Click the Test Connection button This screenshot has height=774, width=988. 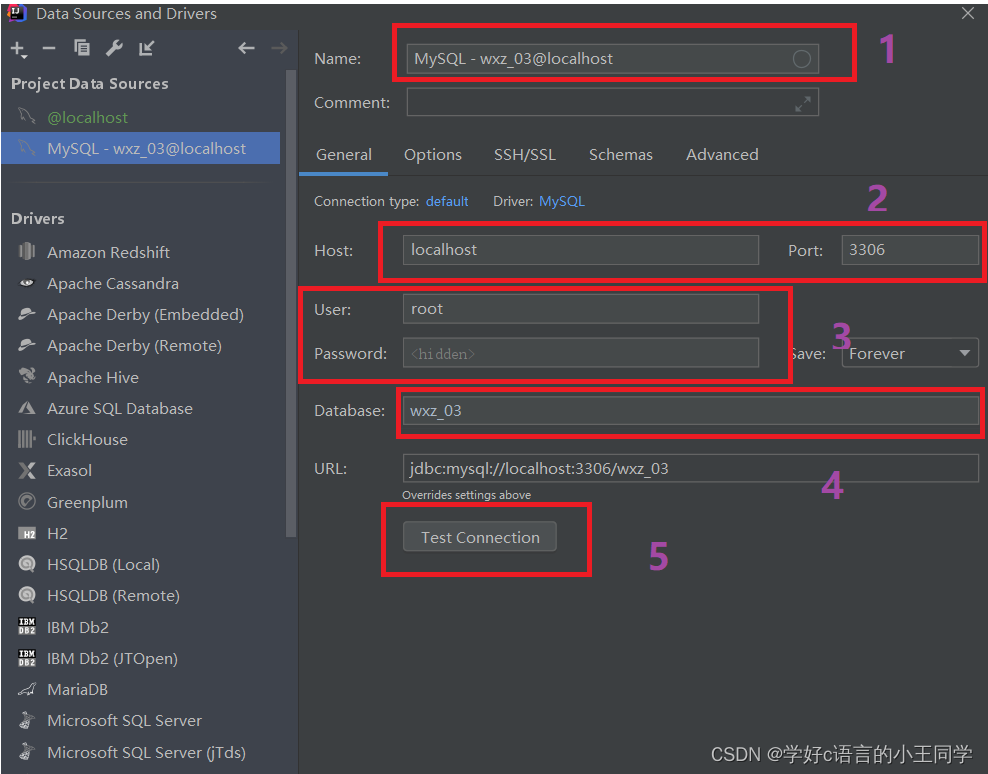480,537
